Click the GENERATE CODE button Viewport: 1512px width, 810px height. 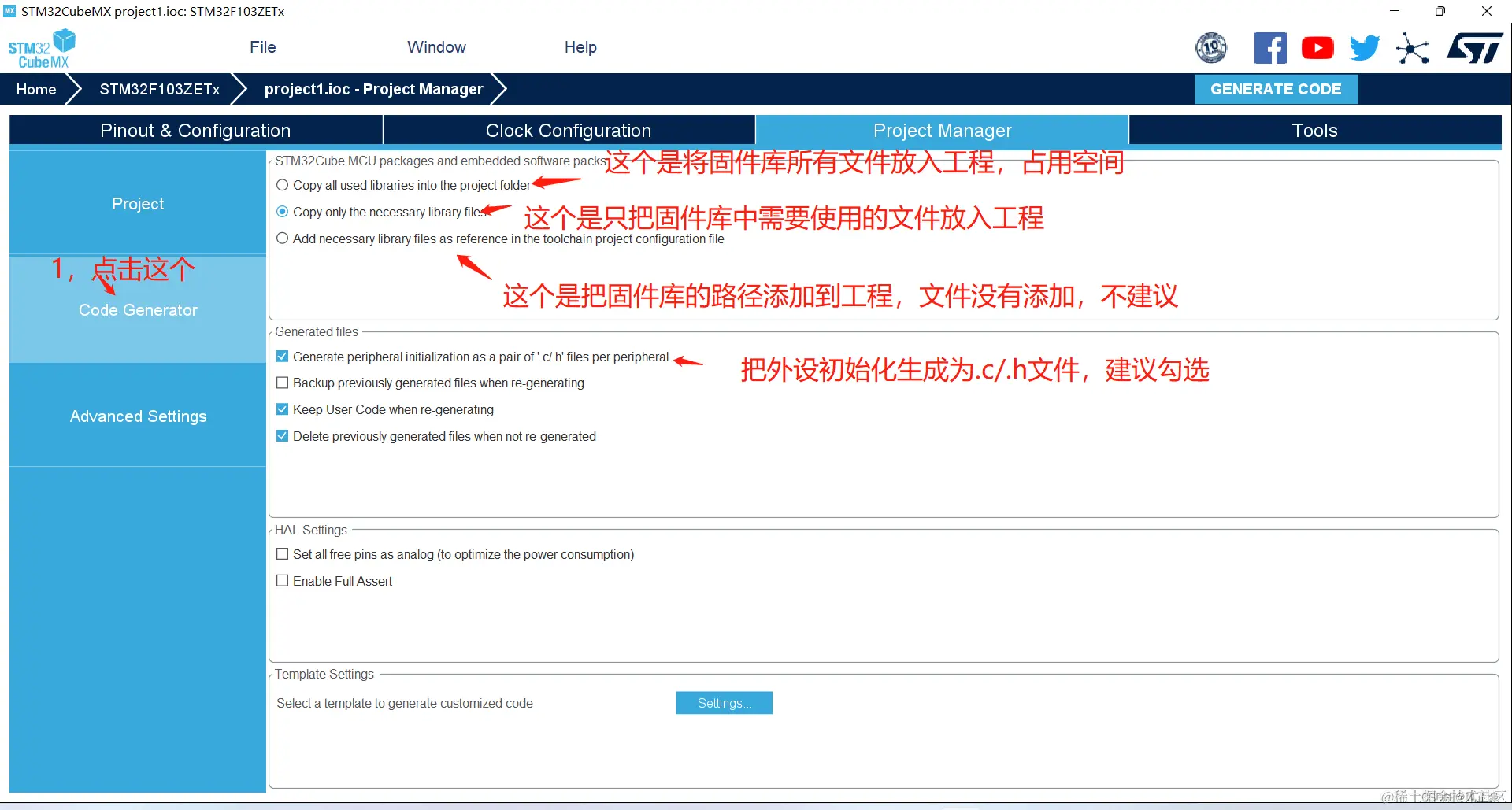[1276, 89]
